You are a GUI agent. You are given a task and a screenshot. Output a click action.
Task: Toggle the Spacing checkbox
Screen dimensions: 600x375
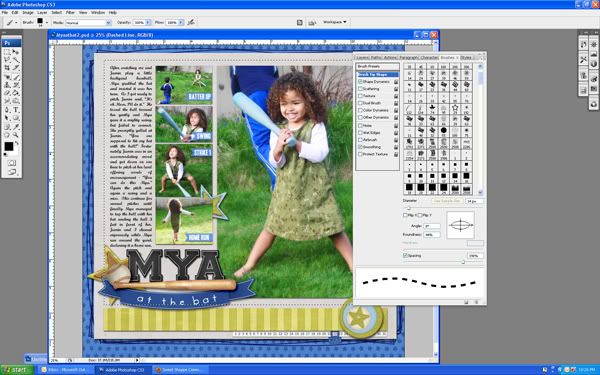(x=405, y=255)
